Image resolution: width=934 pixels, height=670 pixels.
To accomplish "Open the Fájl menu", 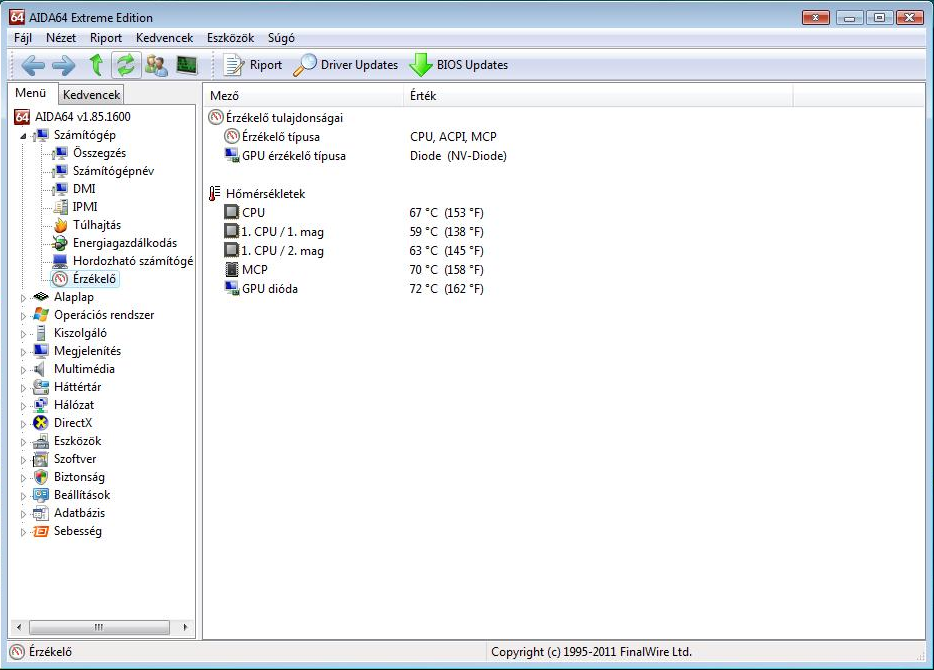I will (23, 38).
